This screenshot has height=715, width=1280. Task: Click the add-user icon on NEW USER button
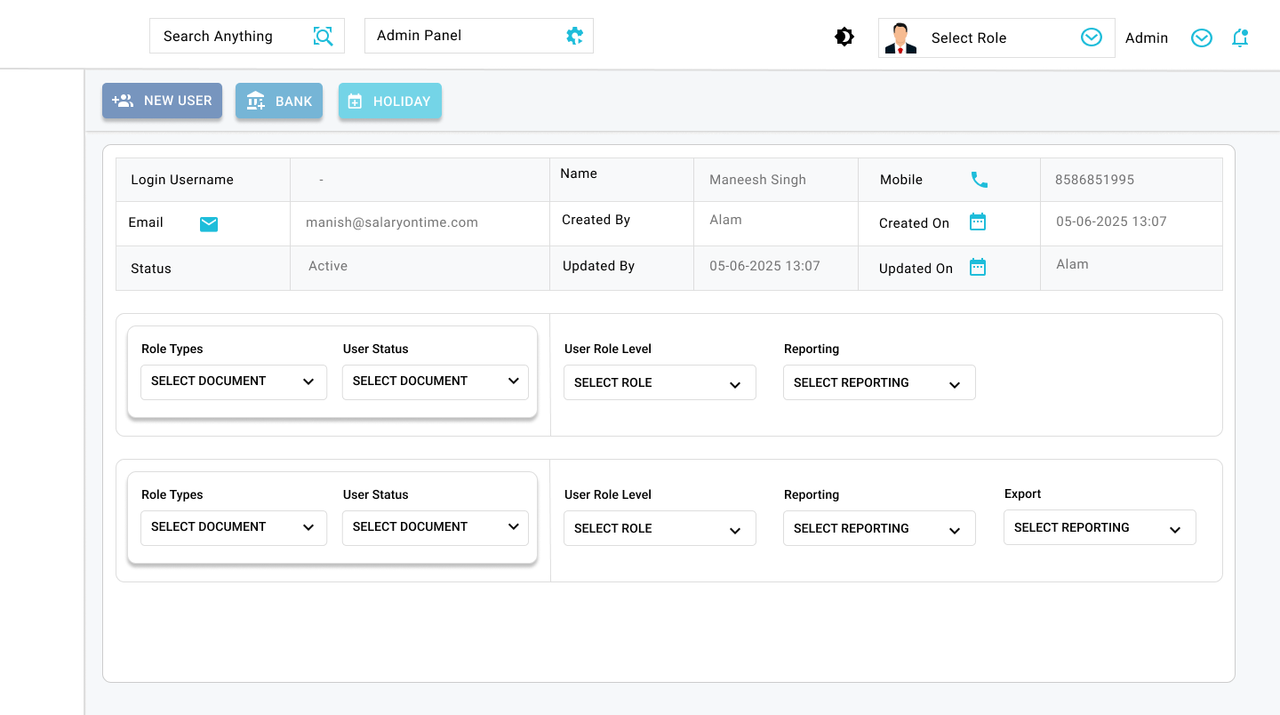tap(122, 100)
